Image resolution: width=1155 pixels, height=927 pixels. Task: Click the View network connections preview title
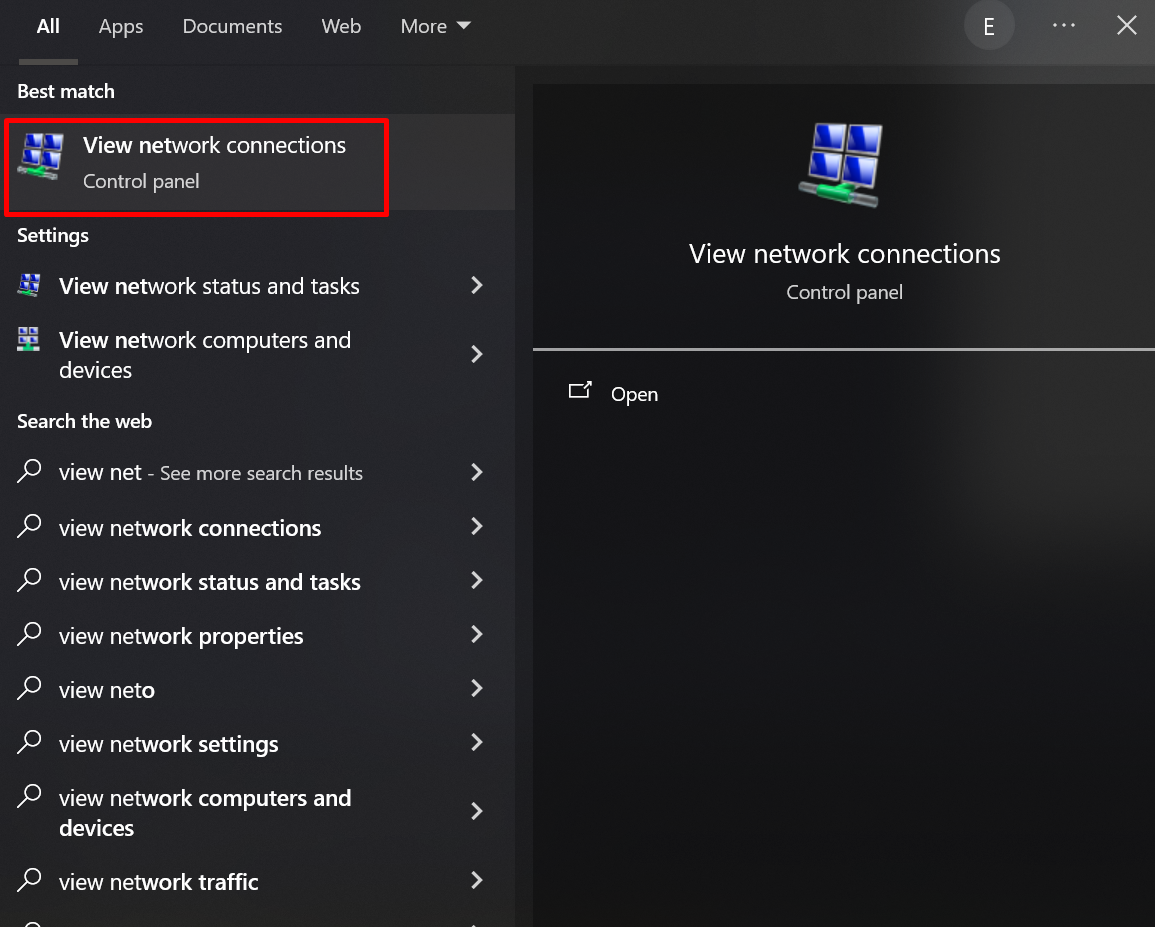click(844, 253)
